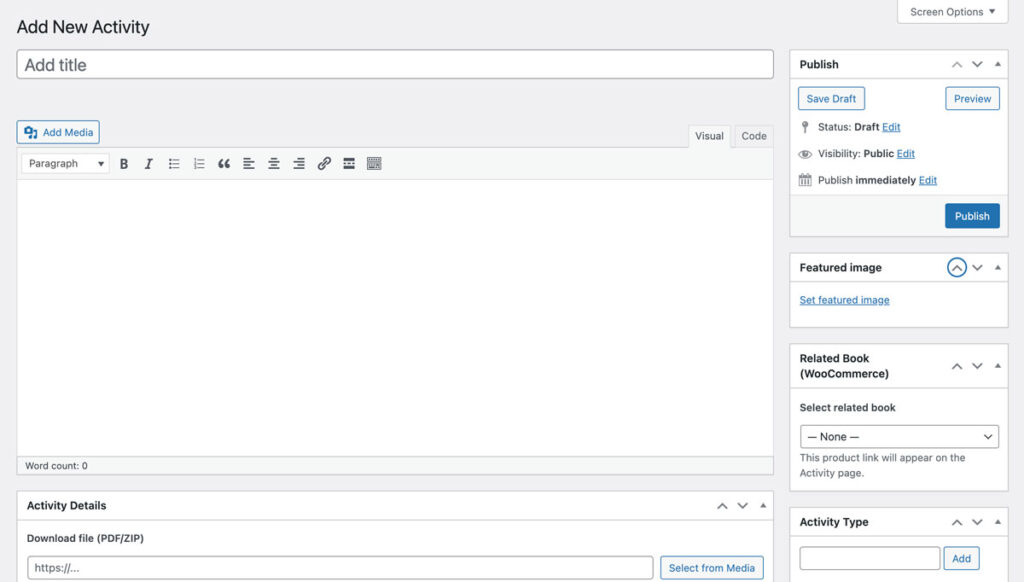The width and height of the screenshot is (1024, 582).
Task: Click the blue Publish button
Action: [x=971, y=216]
